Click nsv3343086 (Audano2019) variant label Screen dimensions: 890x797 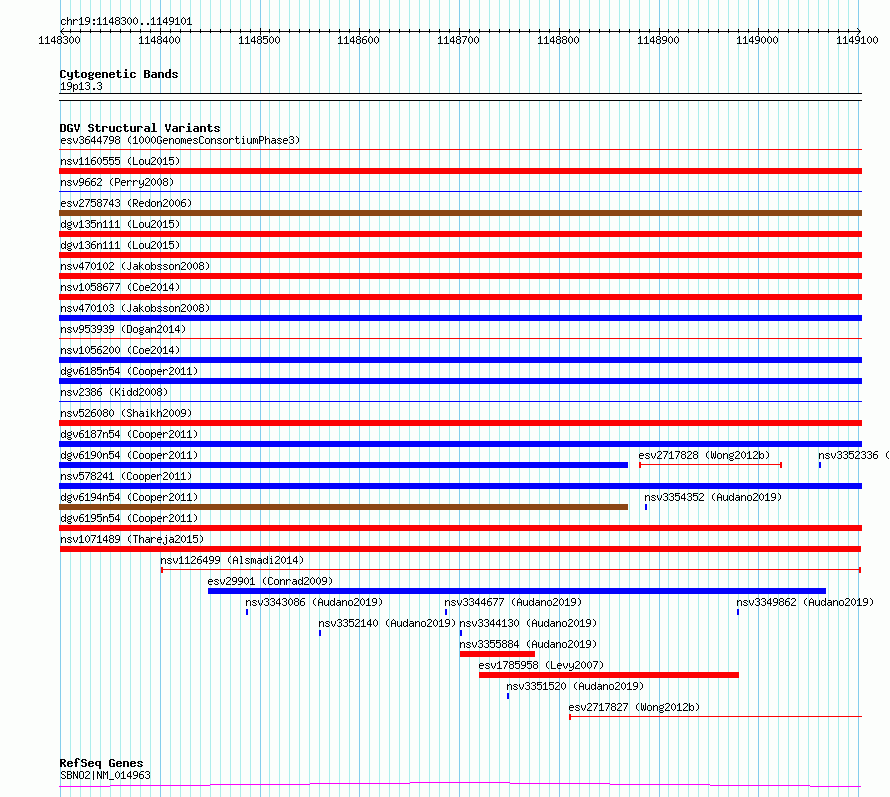click(x=314, y=602)
